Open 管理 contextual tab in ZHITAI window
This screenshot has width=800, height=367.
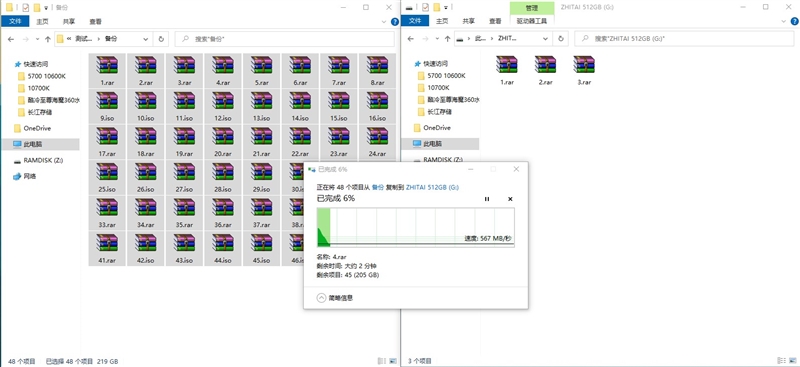[532, 8]
